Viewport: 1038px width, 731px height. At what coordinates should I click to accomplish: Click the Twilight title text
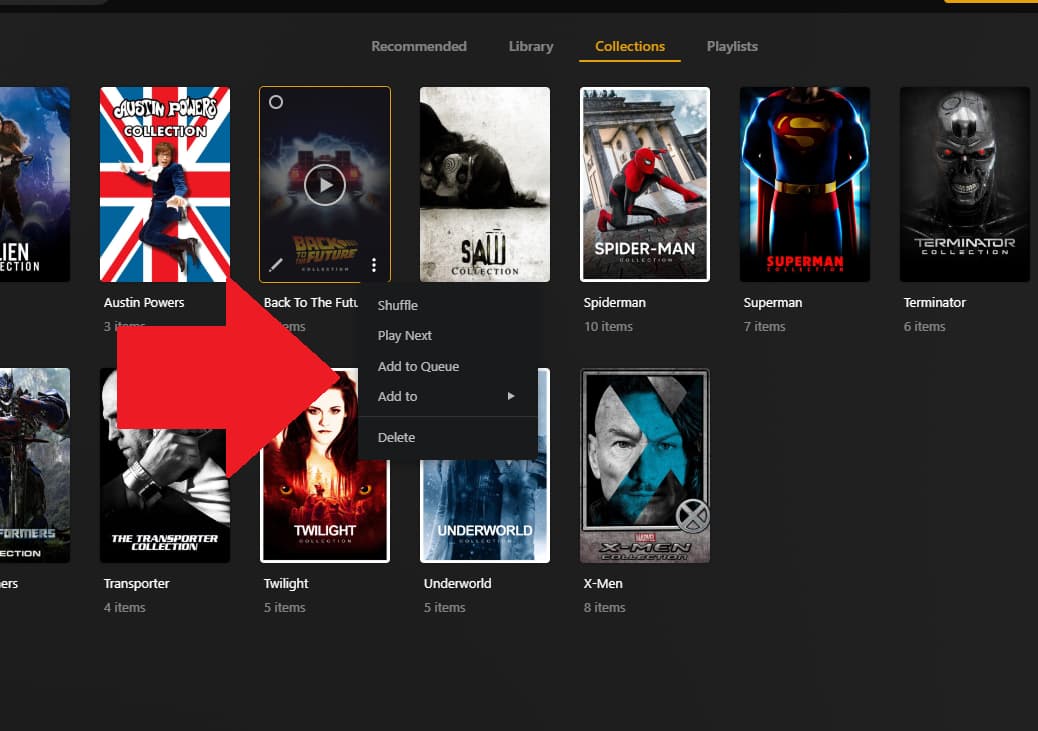coord(286,583)
